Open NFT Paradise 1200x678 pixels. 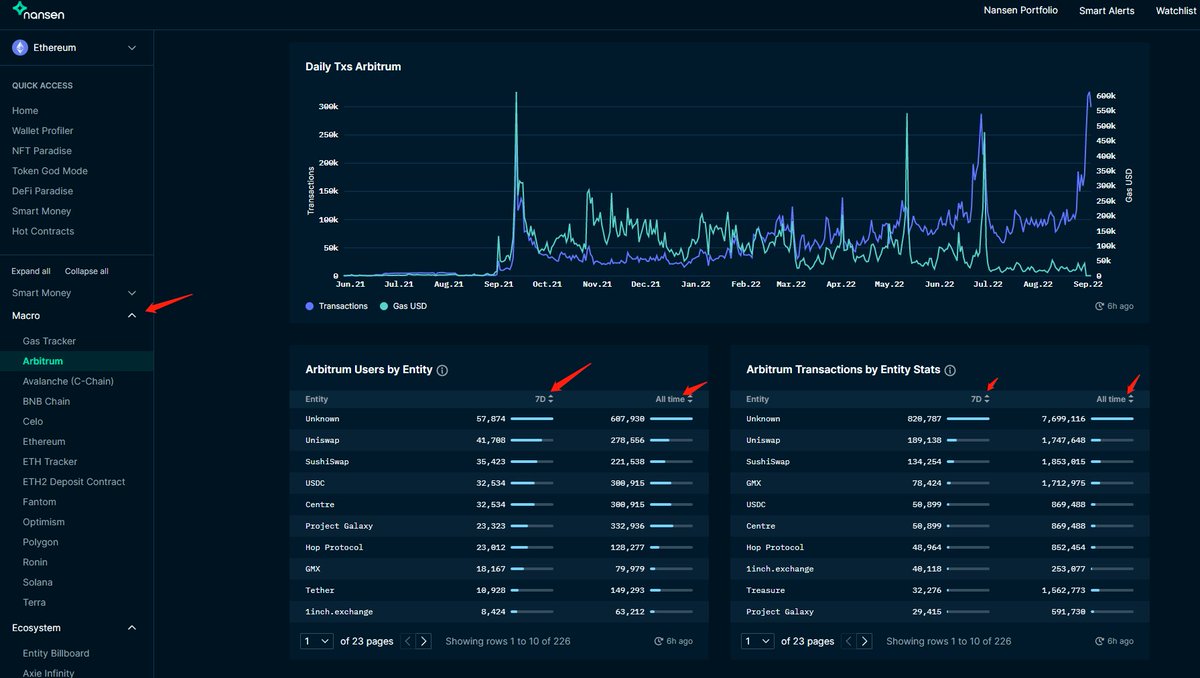click(42, 151)
